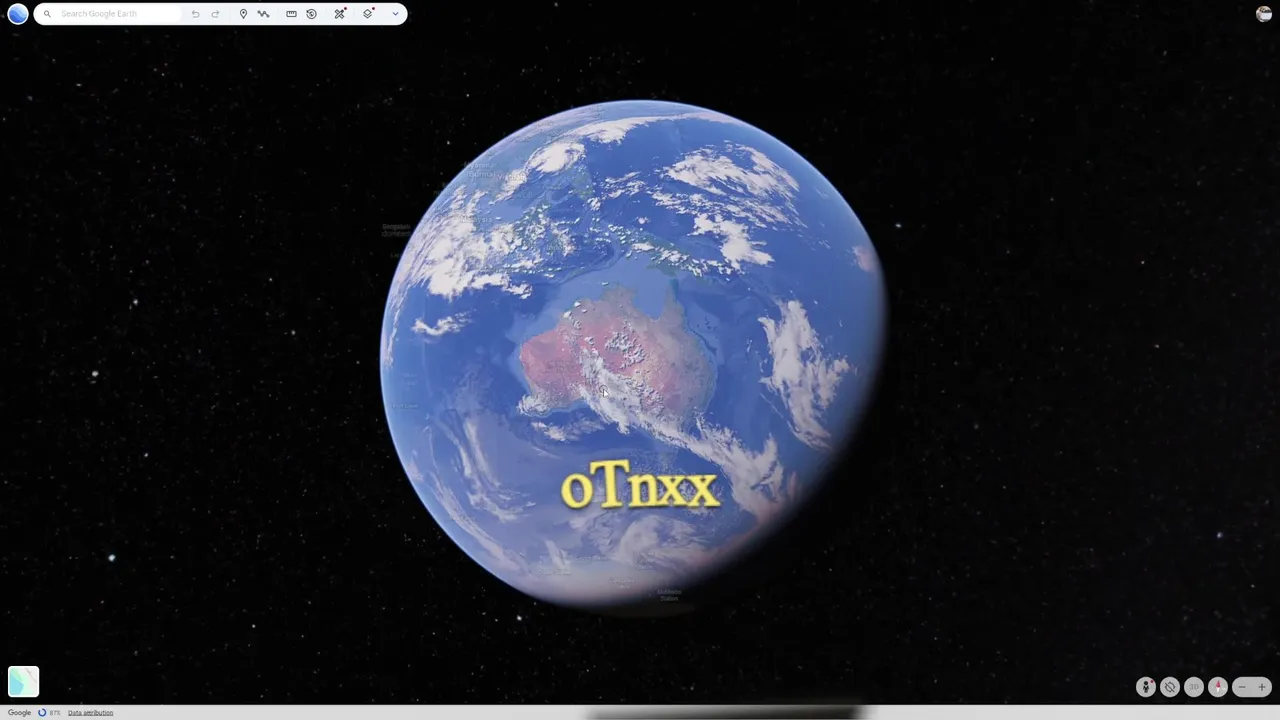
Task: Add a placemark with the pin tool
Action: [243, 14]
